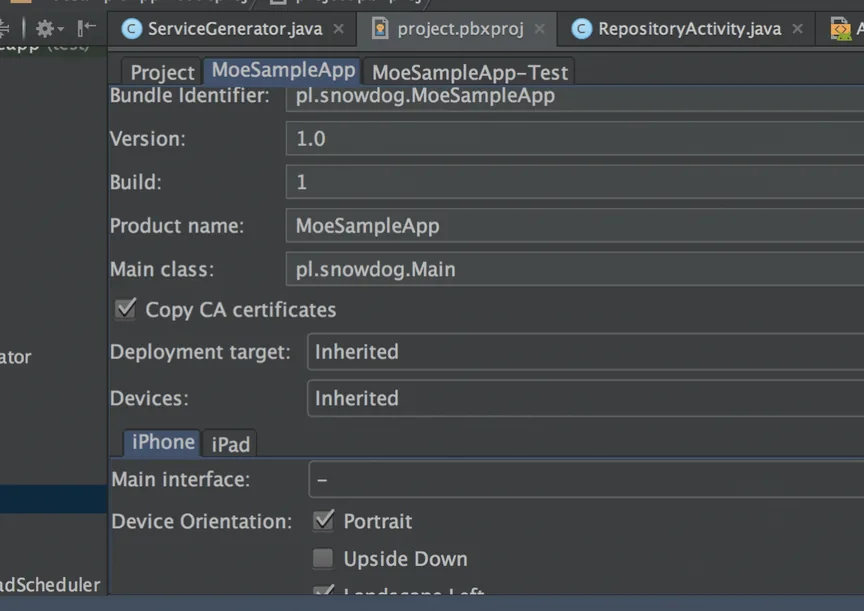Viewport: 864px width, 611px height.
Task: Open the MoeSampleApp-Test target tab
Action: coord(469,72)
